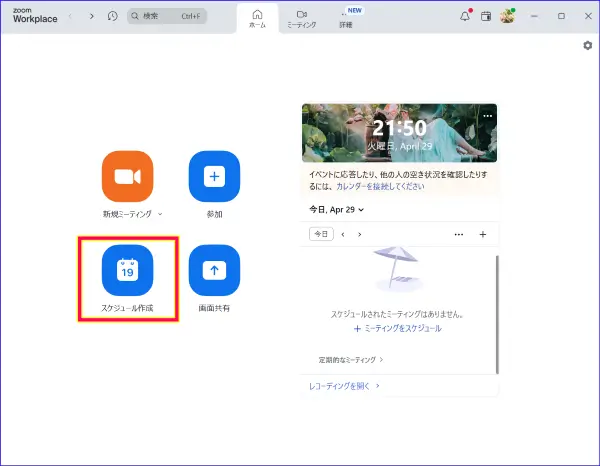
Task: Open the history clock icon
Action: click(112, 16)
